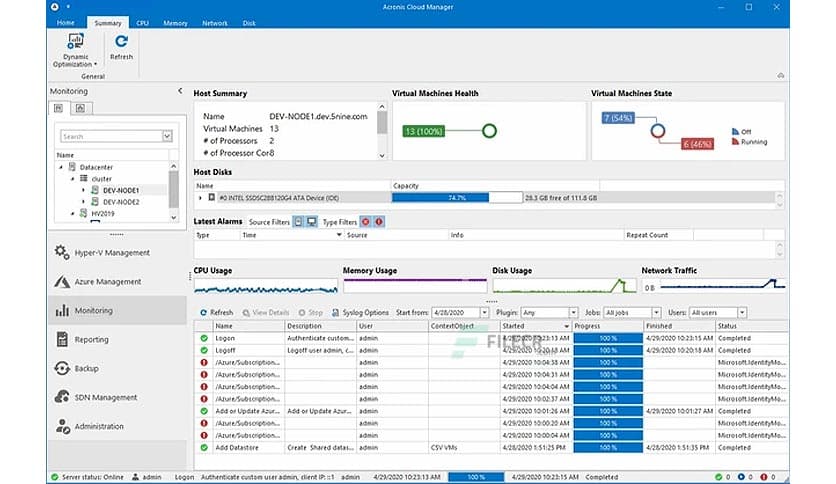Open the Start from date dropdown
Screen dimensions: 836x484
(x=484, y=313)
